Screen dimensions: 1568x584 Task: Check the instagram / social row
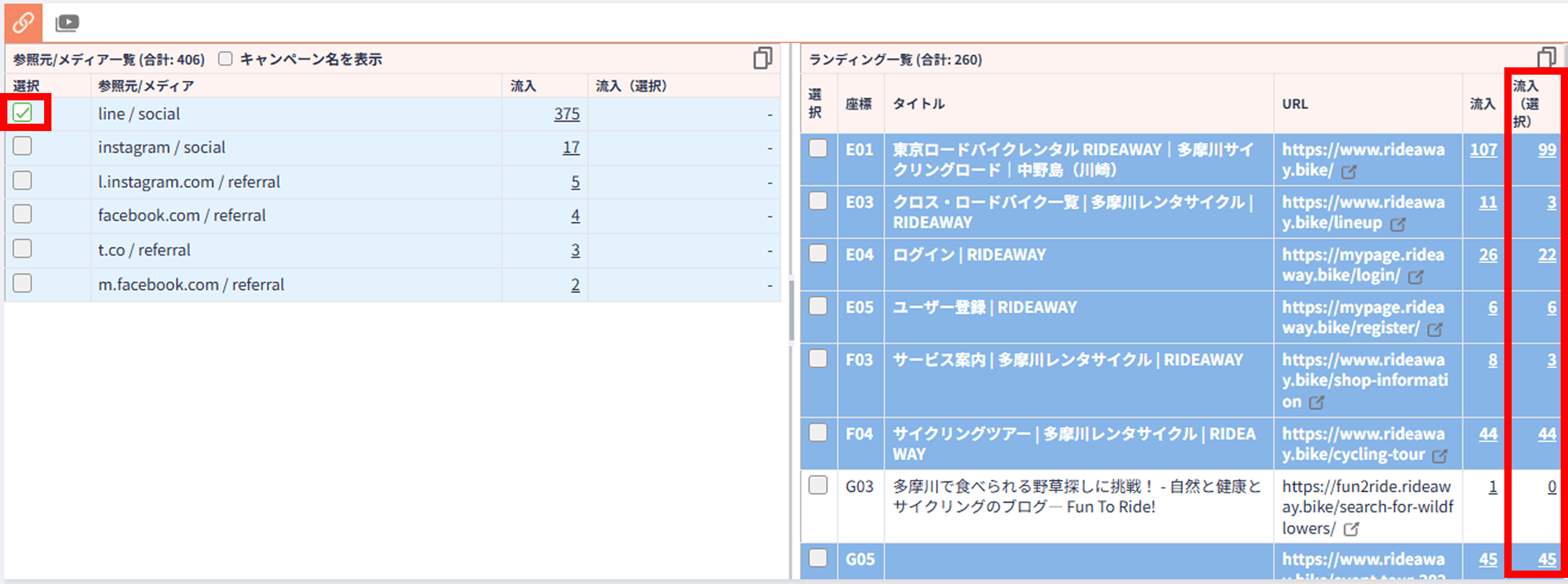coord(23,146)
